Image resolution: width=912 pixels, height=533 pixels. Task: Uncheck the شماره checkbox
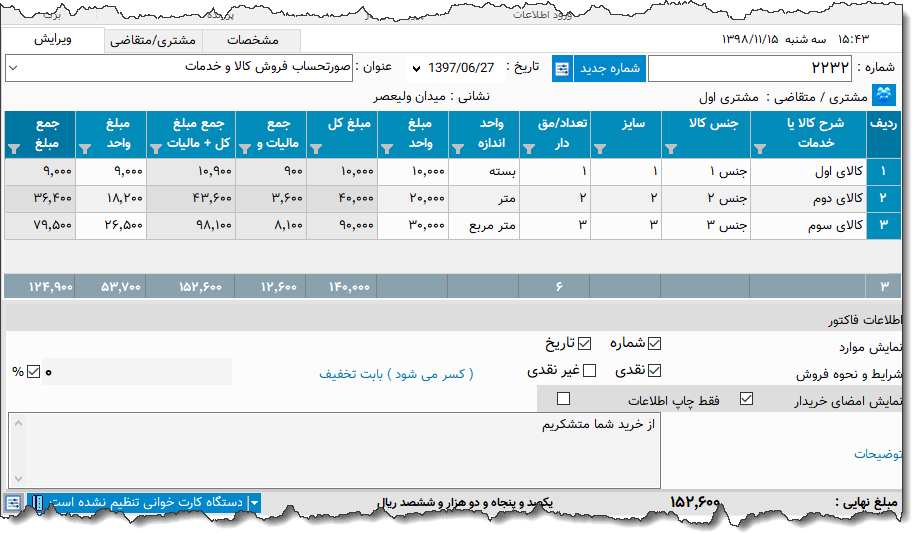point(655,344)
